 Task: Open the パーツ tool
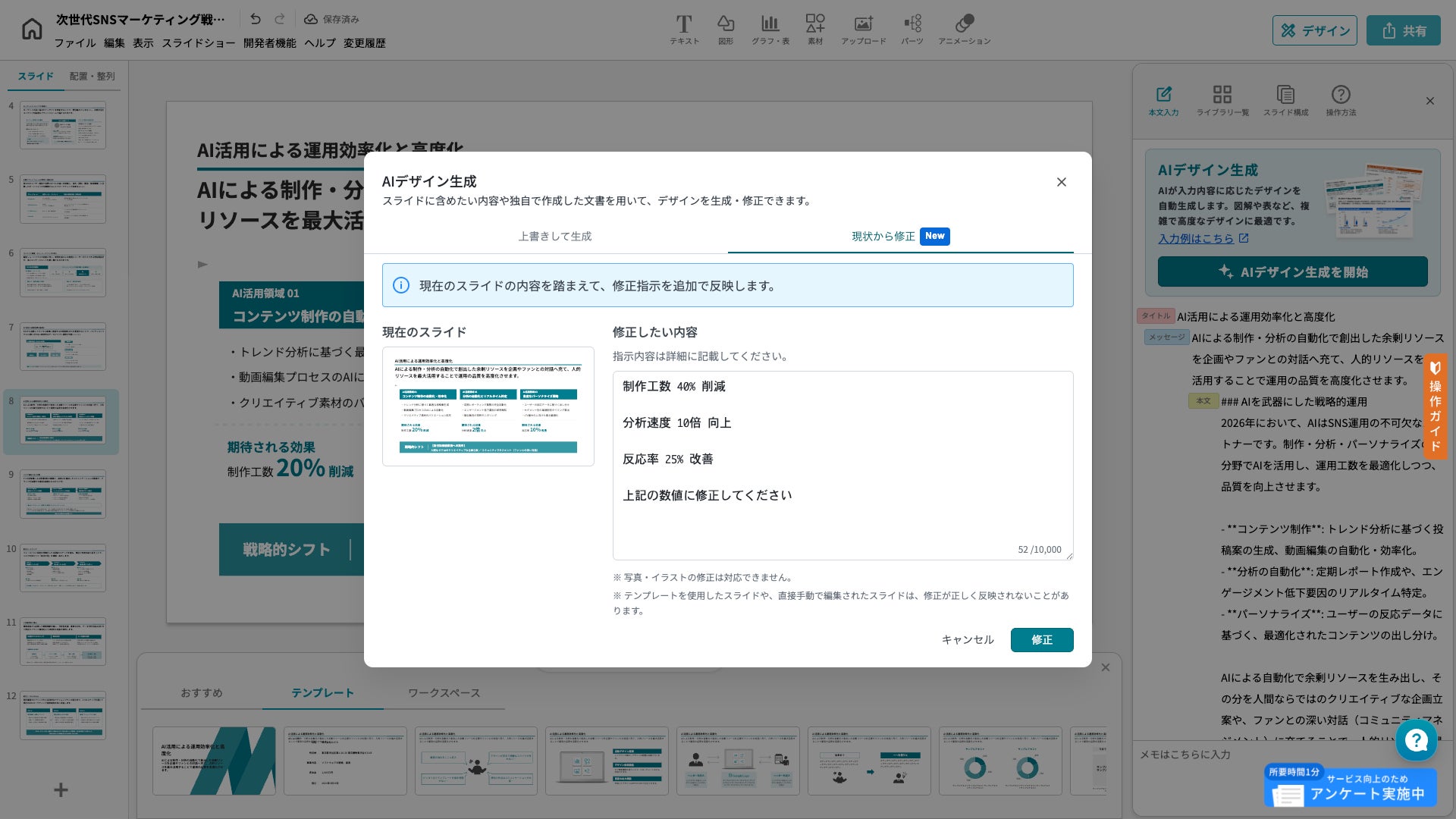pos(912,30)
